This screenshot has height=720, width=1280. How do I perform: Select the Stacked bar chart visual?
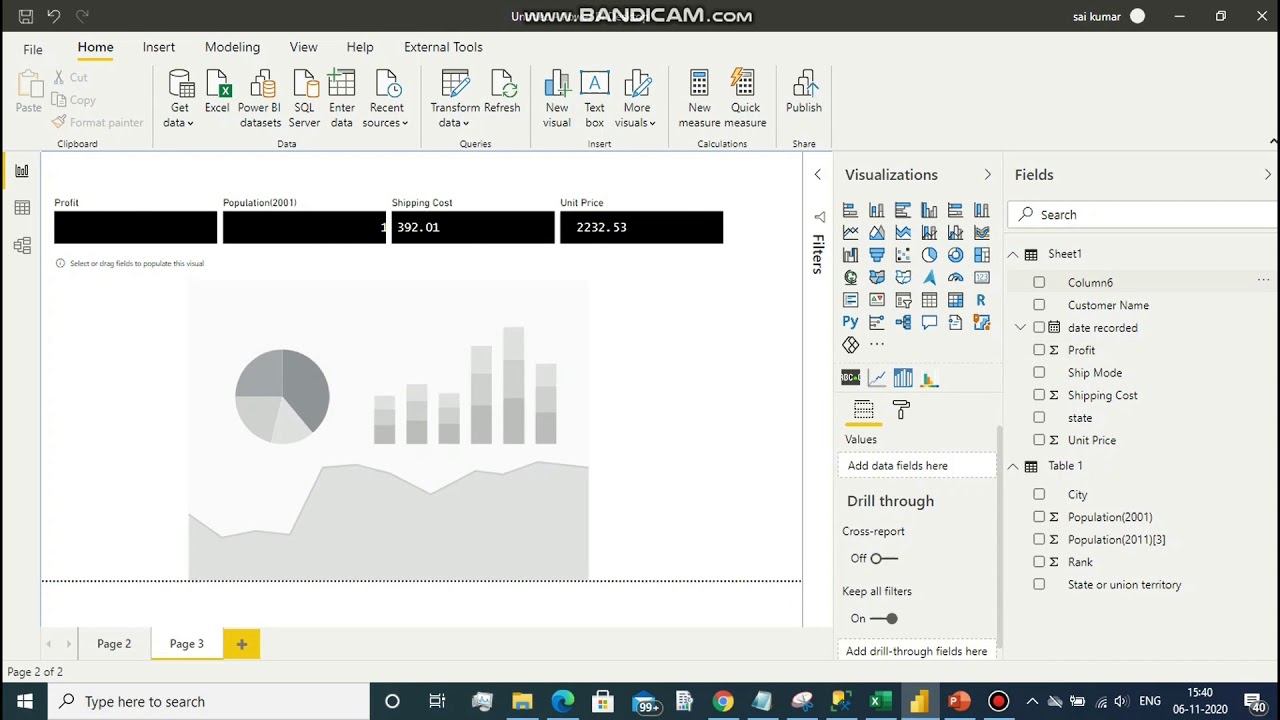pos(851,210)
